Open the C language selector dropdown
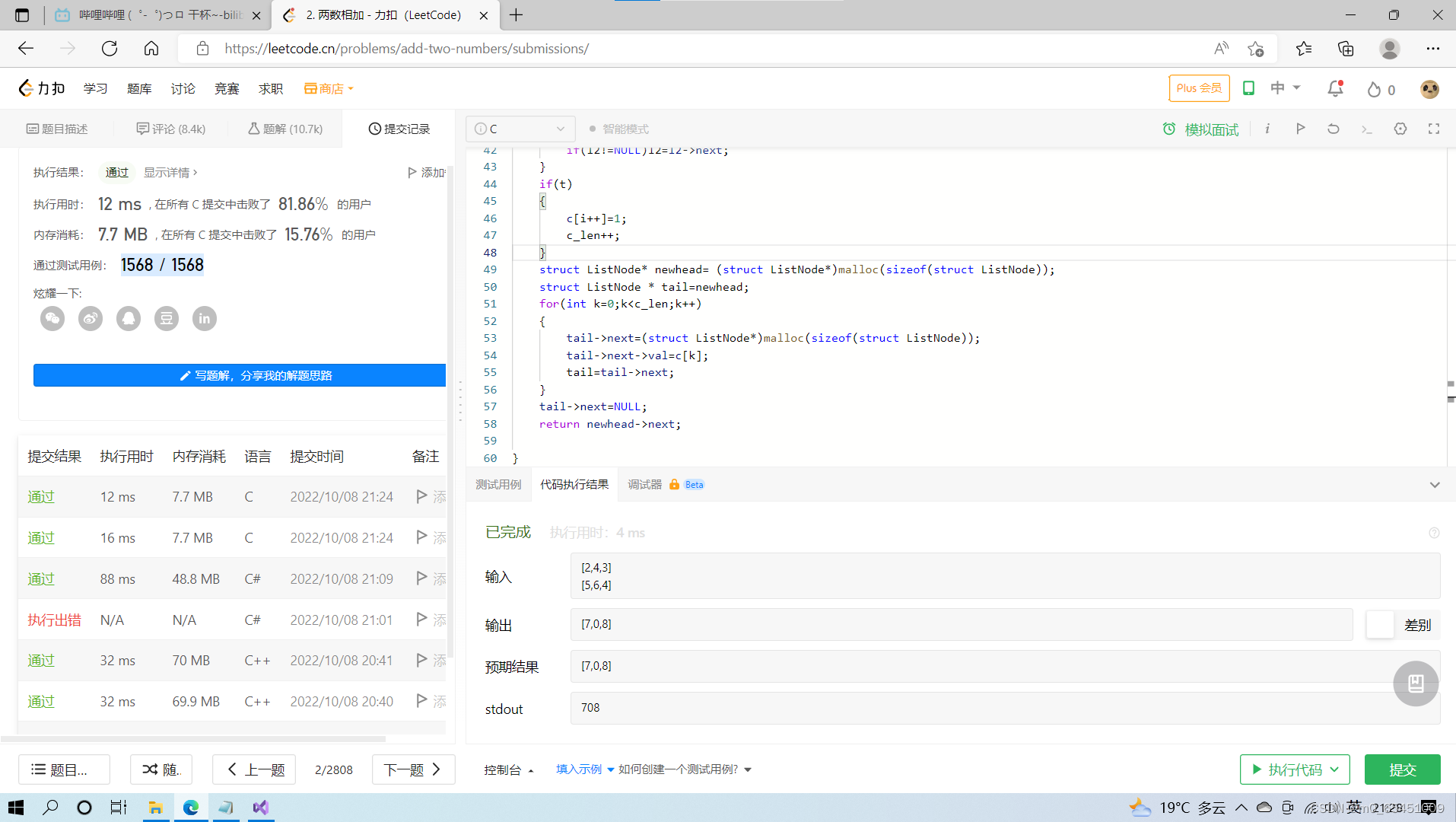Viewport: 1456px width, 822px height. [x=520, y=129]
